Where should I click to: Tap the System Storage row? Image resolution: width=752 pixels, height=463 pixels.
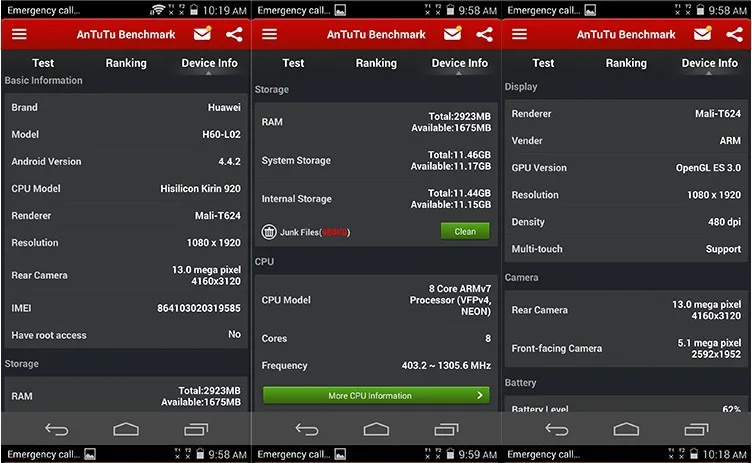tap(376, 160)
